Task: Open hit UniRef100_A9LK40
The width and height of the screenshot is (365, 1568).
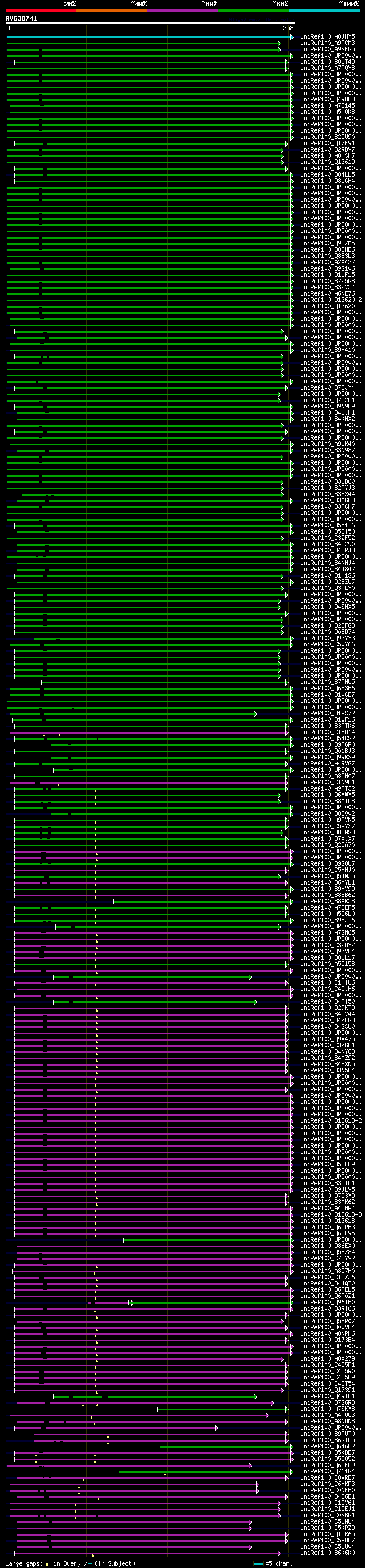Action: [x=327, y=444]
